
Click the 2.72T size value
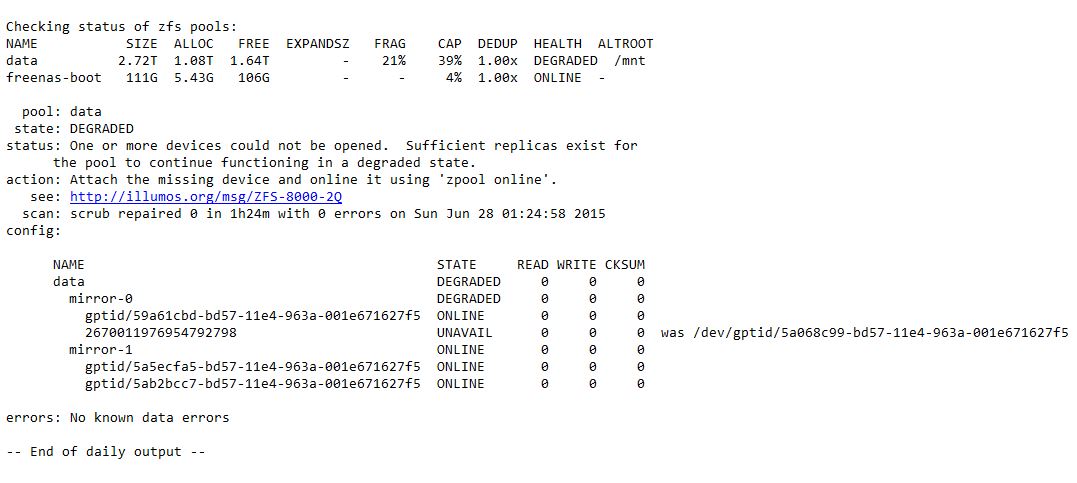(x=138, y=60)
